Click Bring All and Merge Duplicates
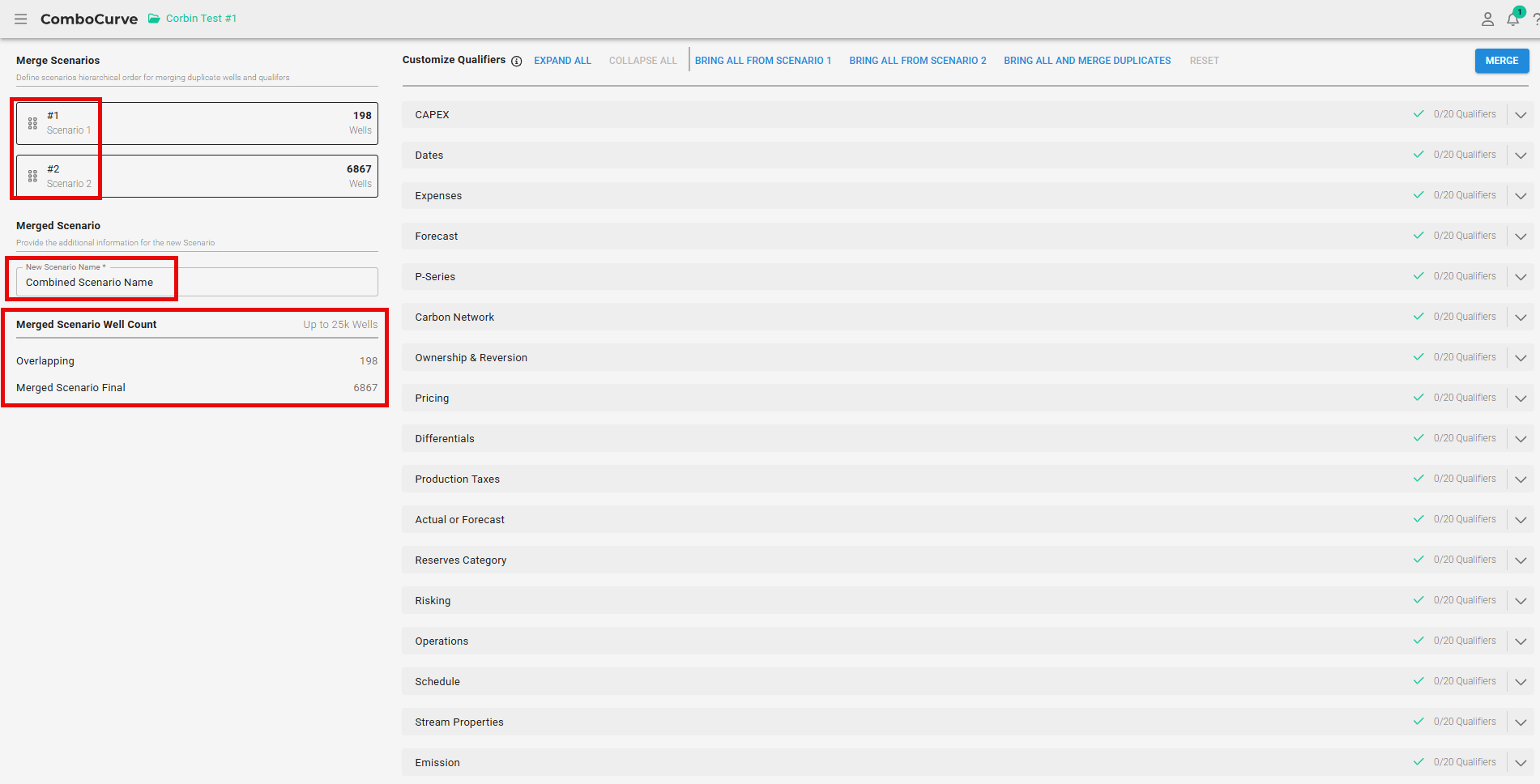 pyautogui.click(x=1086, y=61)
